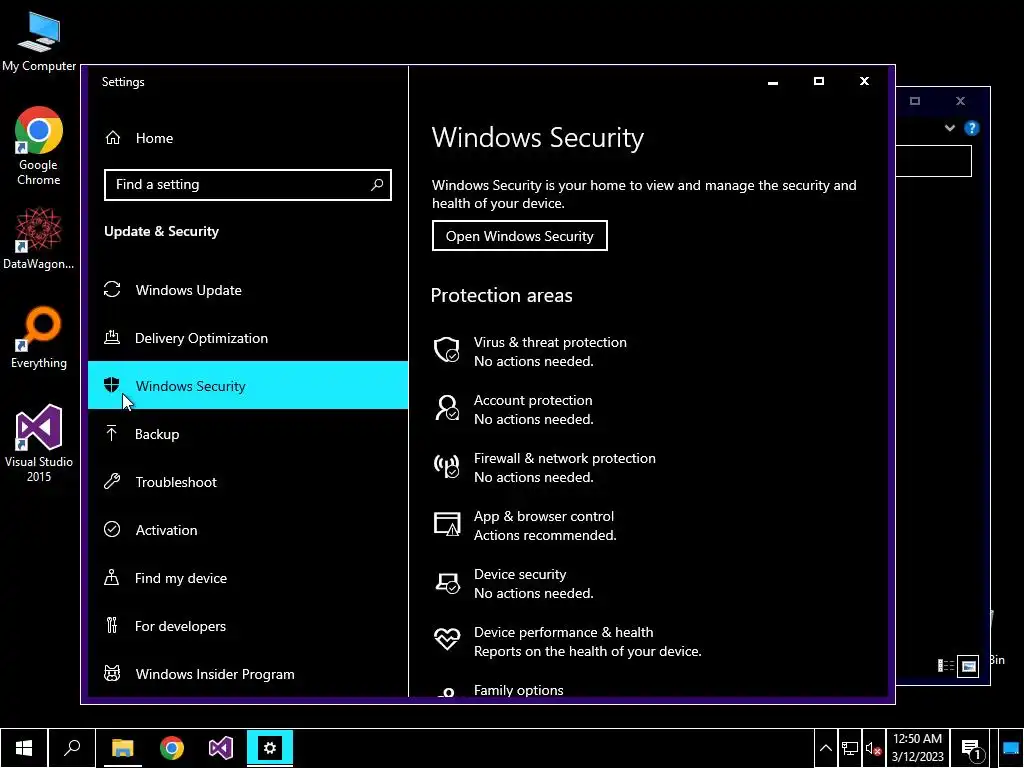The image size is (1024, 768).
Task: Click the Firewall & network antenna icon
Action: point(447,466)
